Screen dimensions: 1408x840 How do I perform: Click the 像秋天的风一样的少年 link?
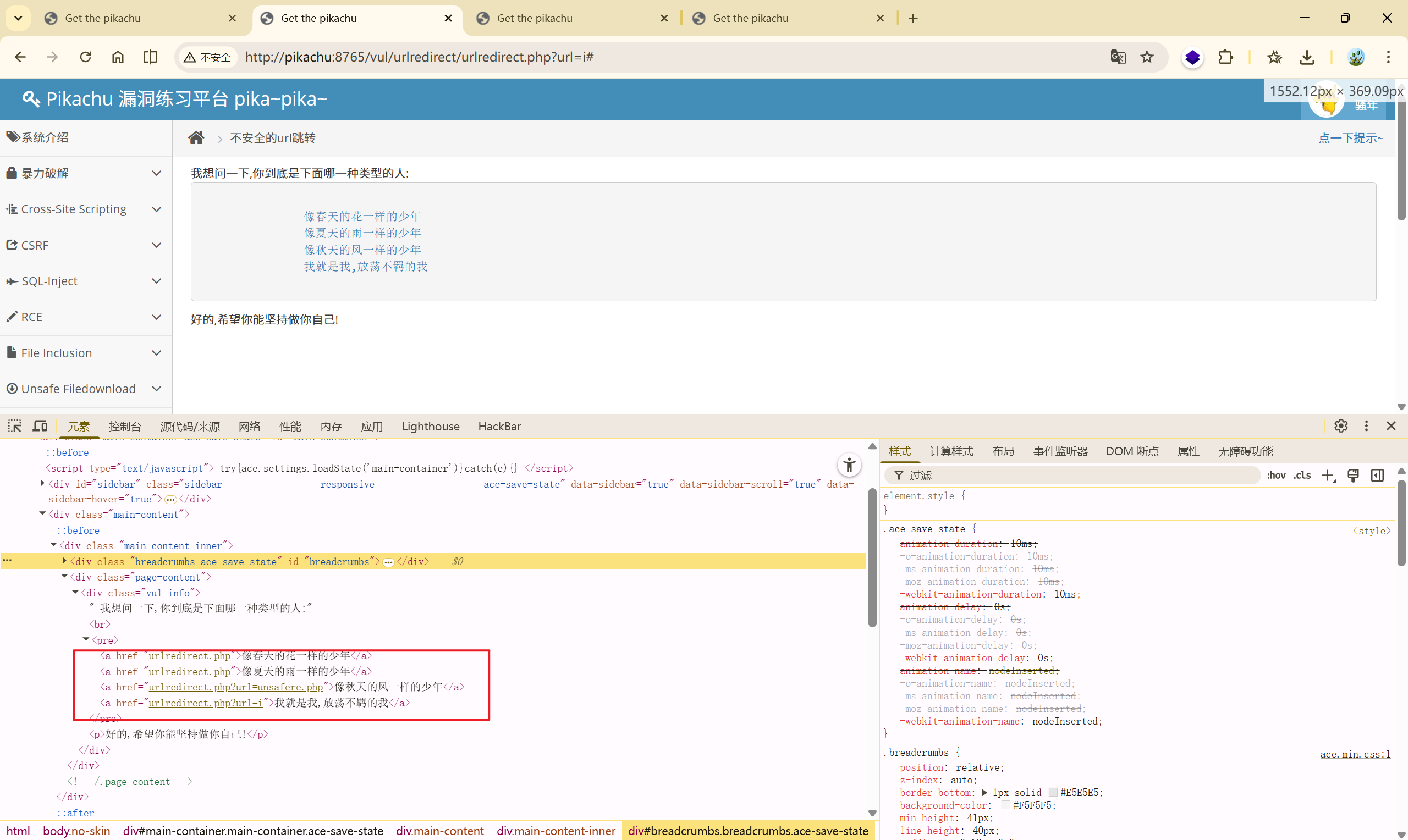pos(362,250)
